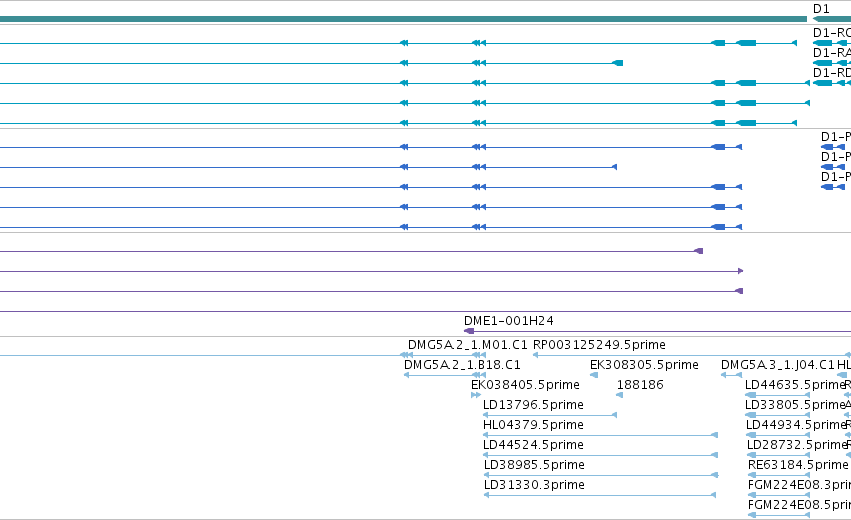The image size is (851, 520).
Task: Click the D1 gene label
Action: coord(821,9)
